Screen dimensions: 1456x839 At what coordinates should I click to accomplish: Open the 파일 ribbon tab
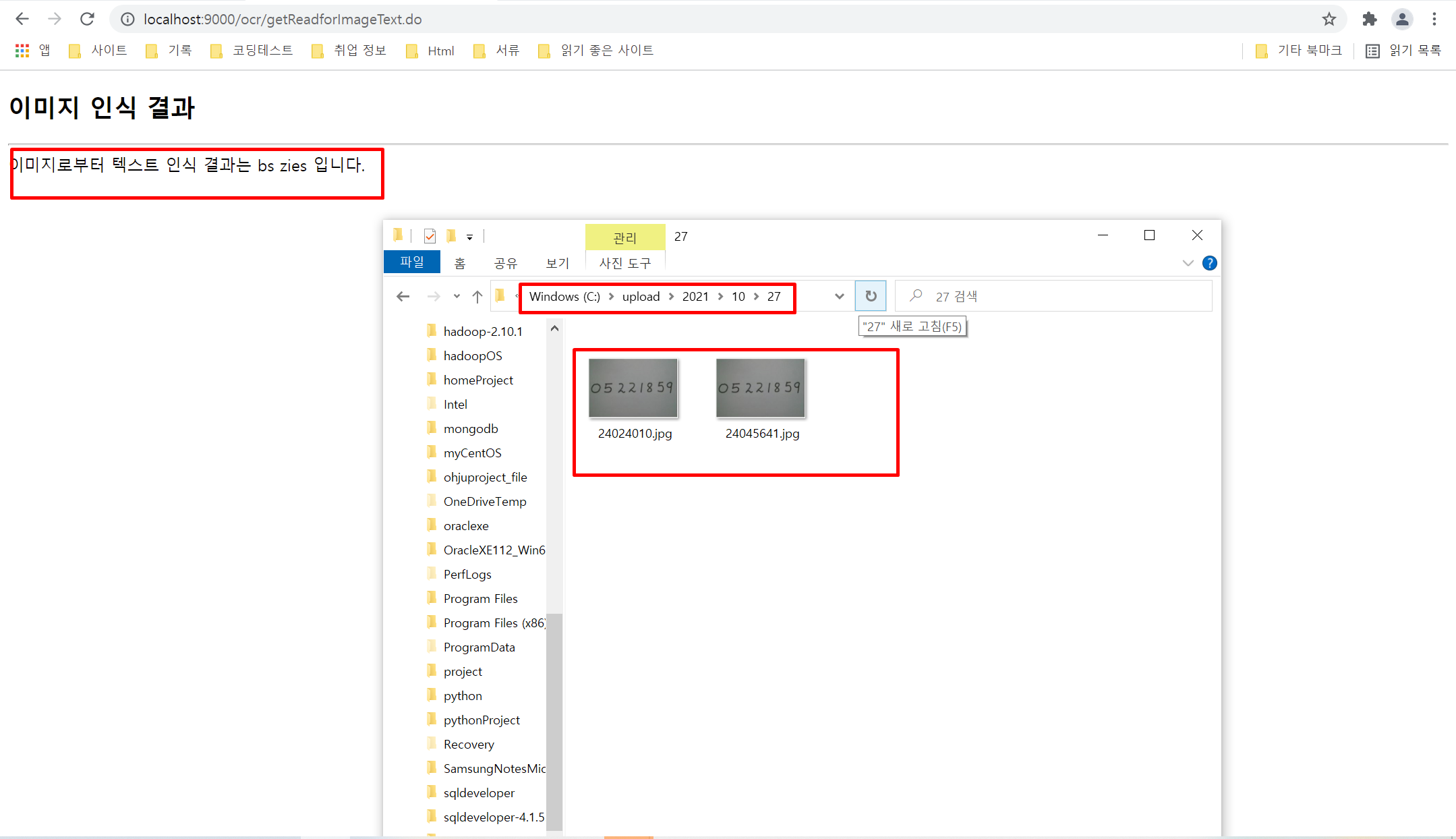(x=412, y=262)
